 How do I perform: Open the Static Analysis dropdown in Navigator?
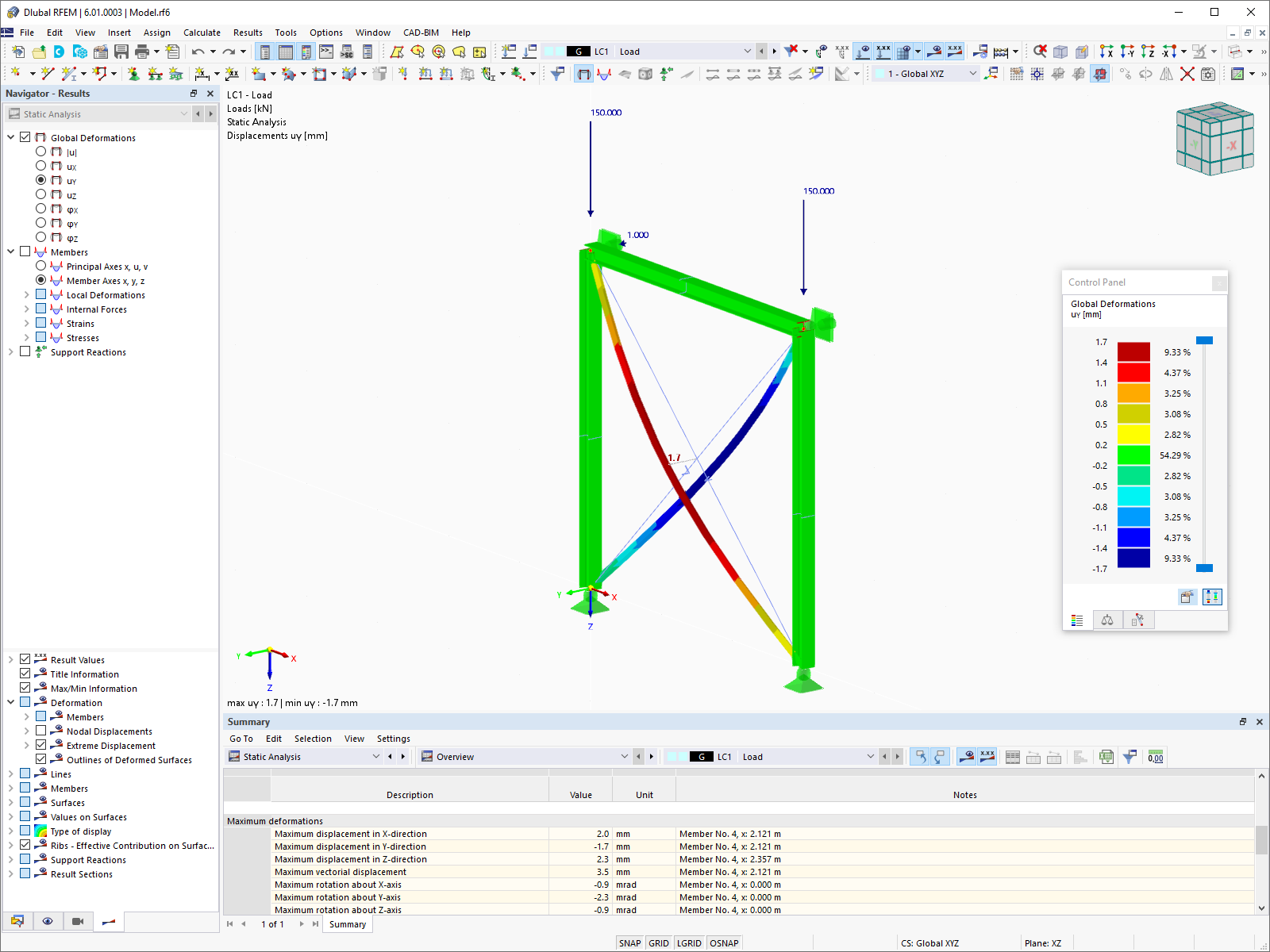pyautogui.click(x=184, y=113)
